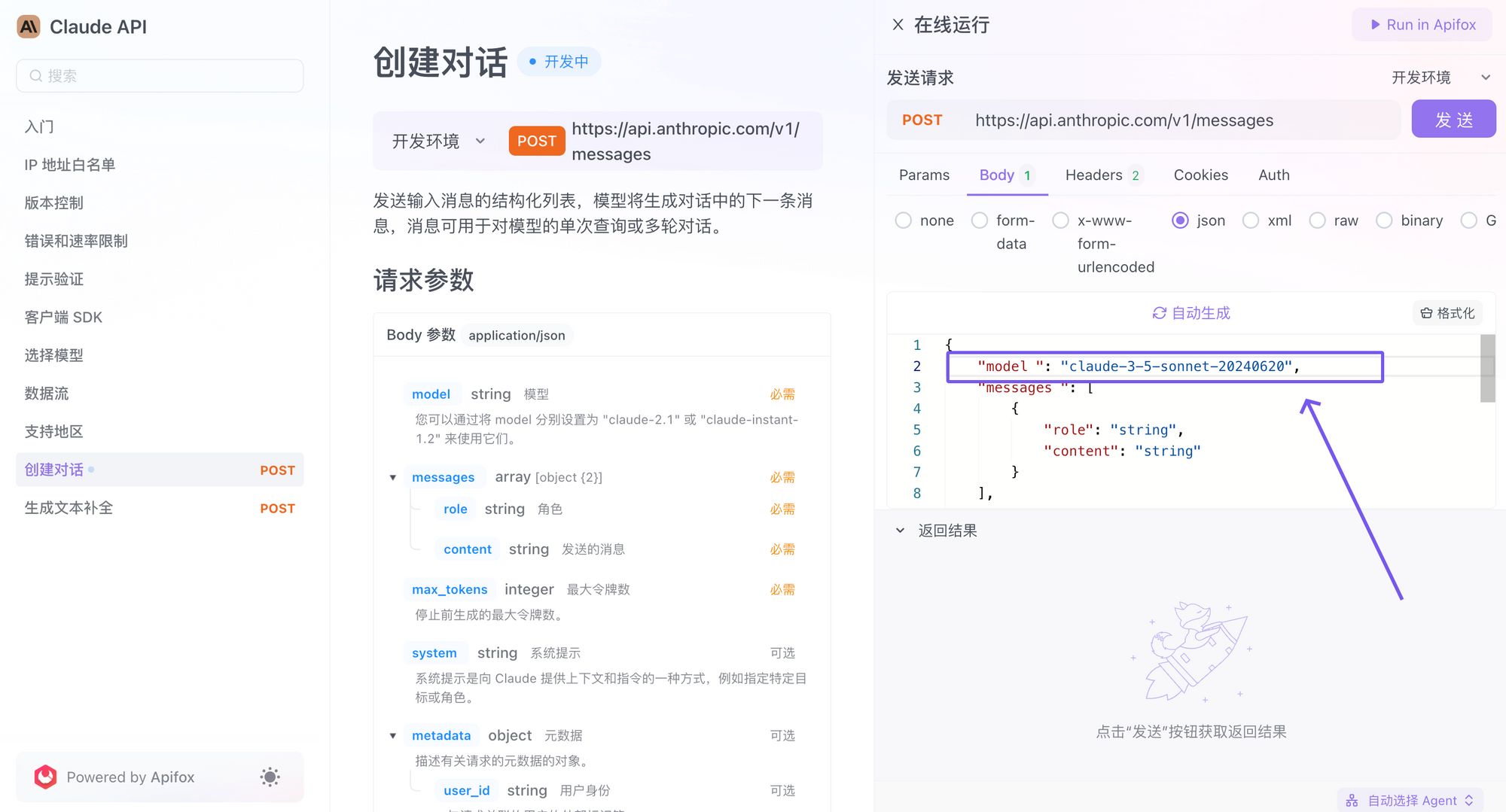Click the 搜索 search input field
Screen dimensions: 1506x812
160,76
